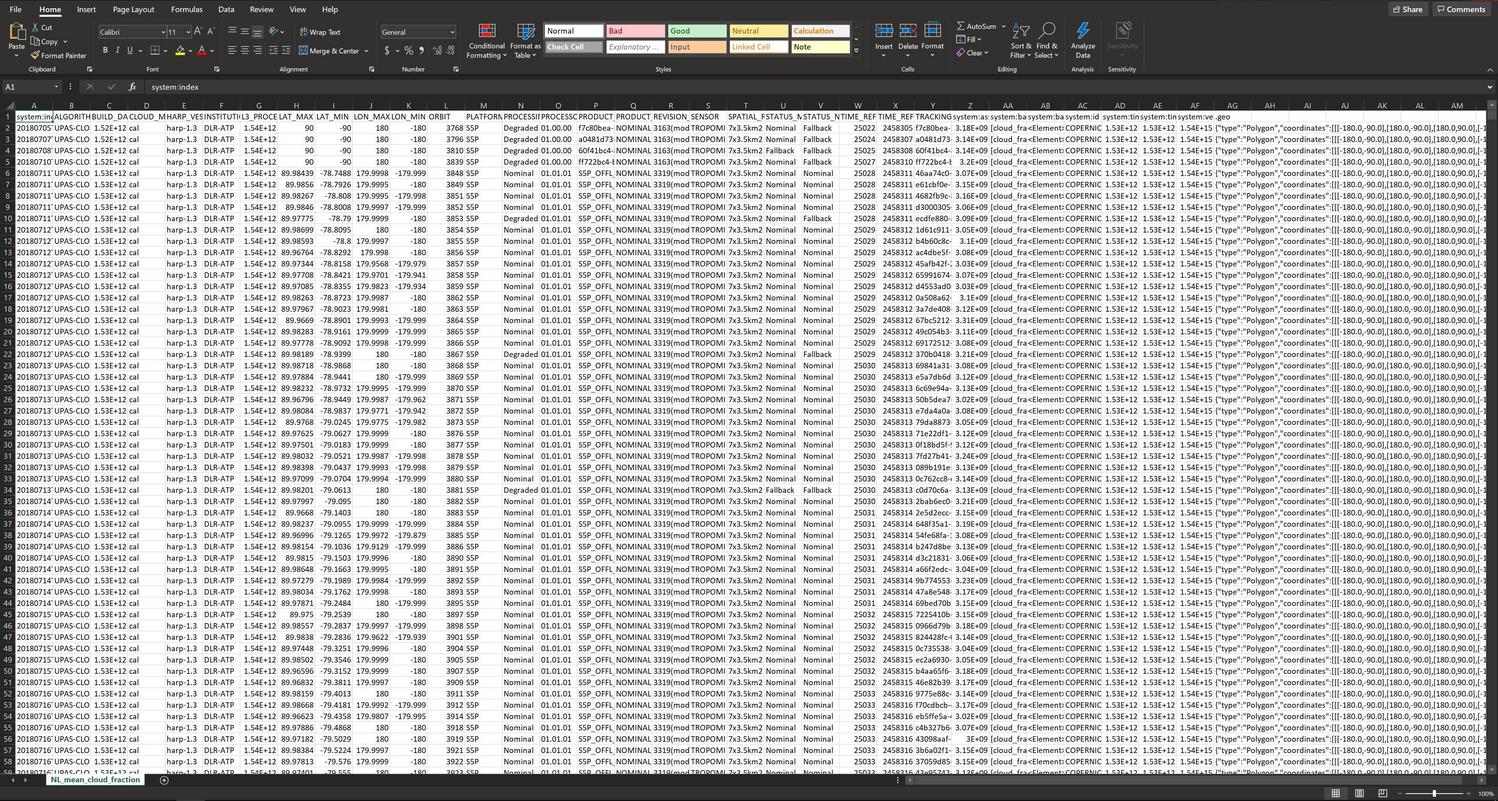This screenshot has height=801, width=1498.
Task: Toggle Wrap Text for the cell
Action: click(320, 32)
